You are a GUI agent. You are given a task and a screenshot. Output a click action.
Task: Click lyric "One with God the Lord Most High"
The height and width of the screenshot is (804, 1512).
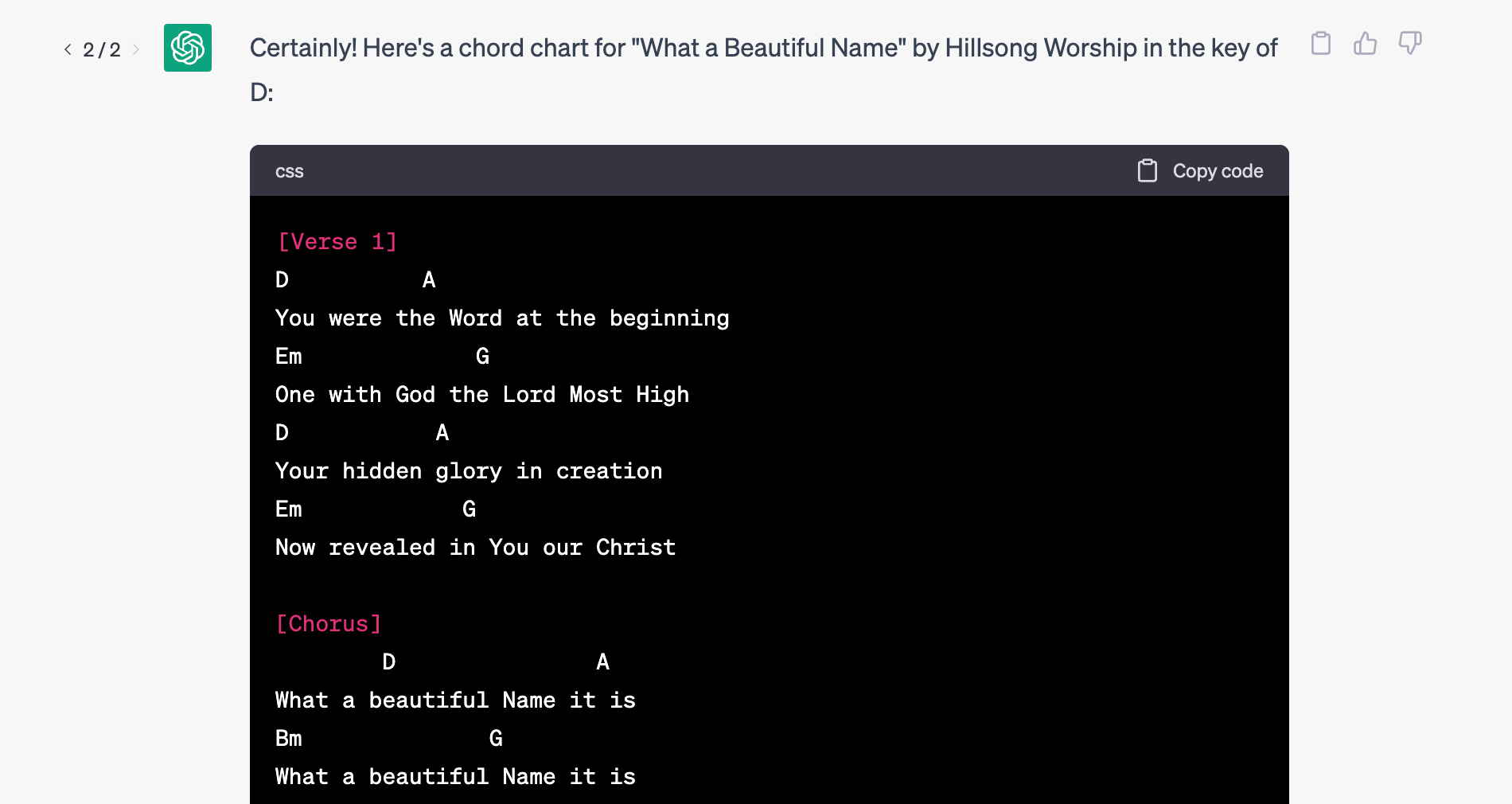tap(482, 395)
